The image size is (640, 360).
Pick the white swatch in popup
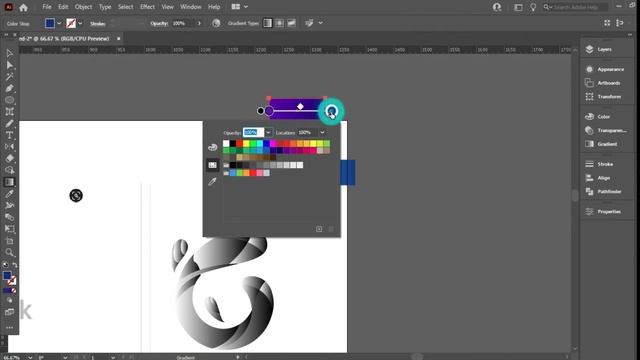[226, 144]
